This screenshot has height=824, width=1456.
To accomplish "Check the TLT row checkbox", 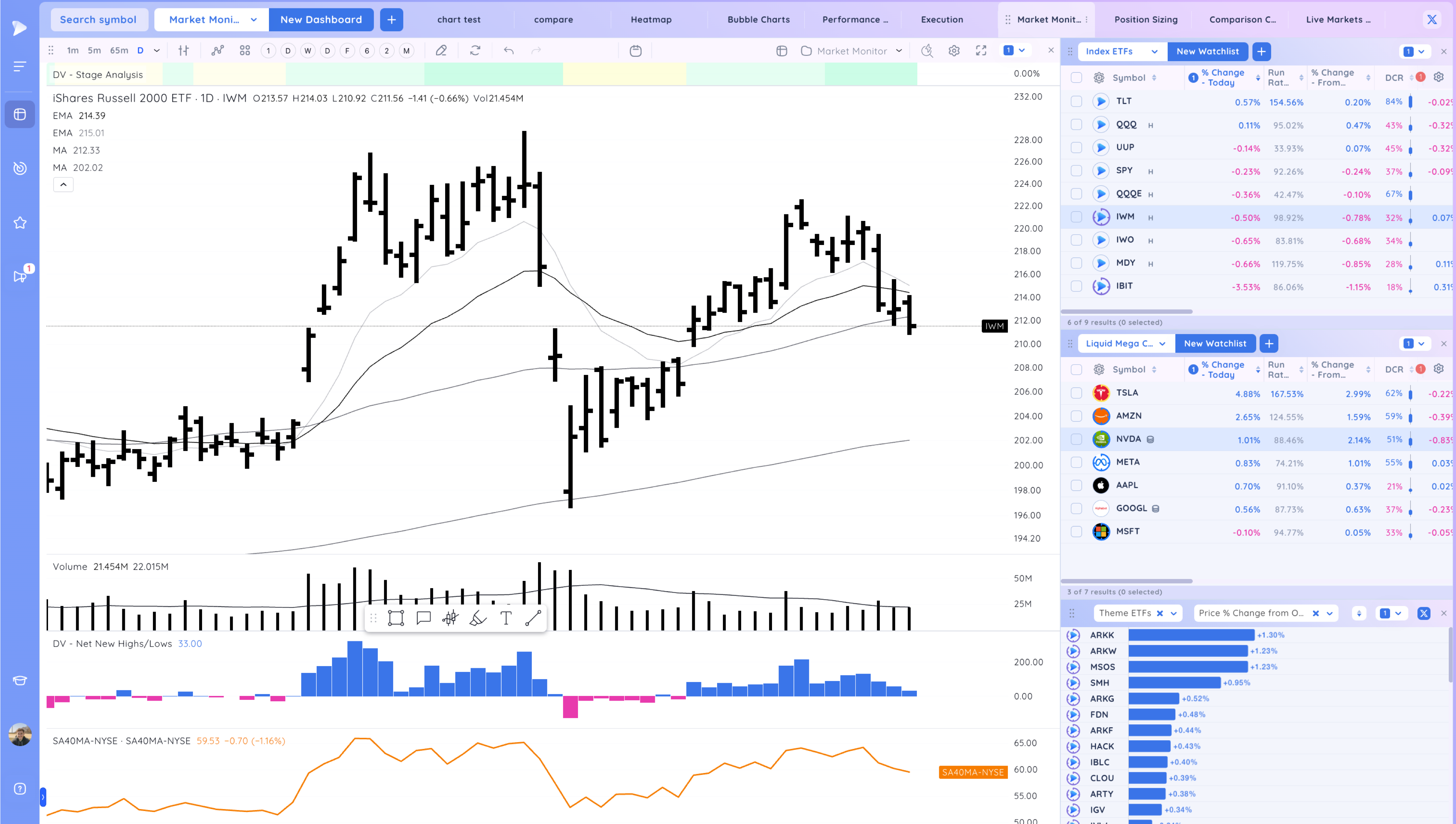I will [1076, 101].
